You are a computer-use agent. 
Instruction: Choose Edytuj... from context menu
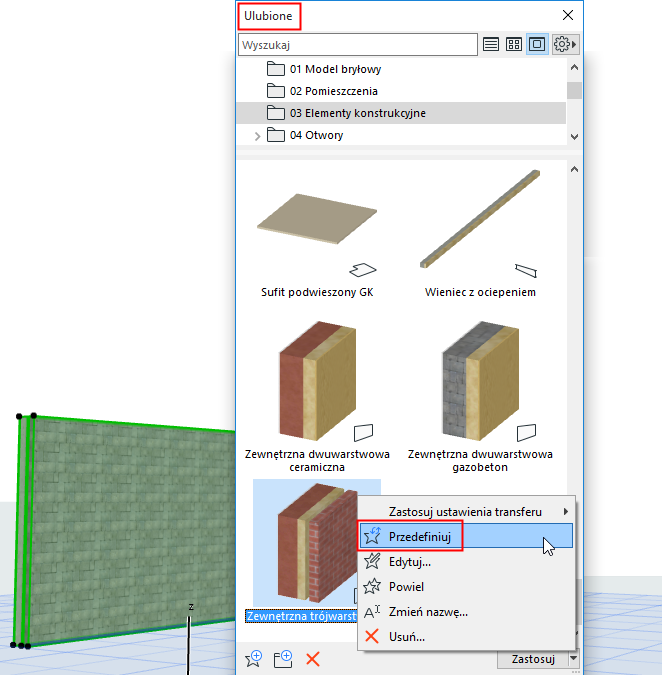pyautogui.click(x=467, y=562)
